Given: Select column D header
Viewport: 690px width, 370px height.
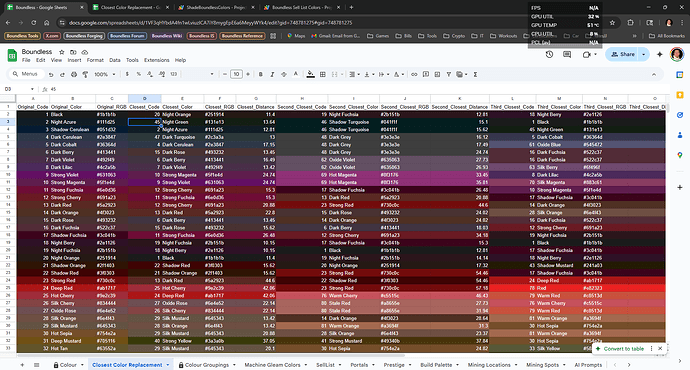Looking at the screenshot, I should point(144,99).
